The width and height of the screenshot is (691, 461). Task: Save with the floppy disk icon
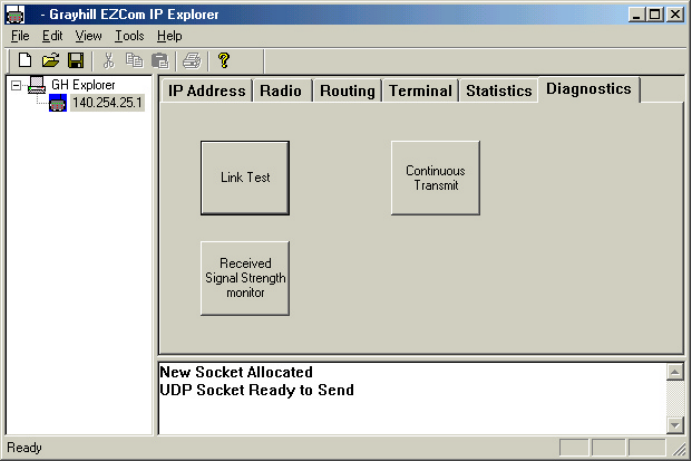point(76,60)
